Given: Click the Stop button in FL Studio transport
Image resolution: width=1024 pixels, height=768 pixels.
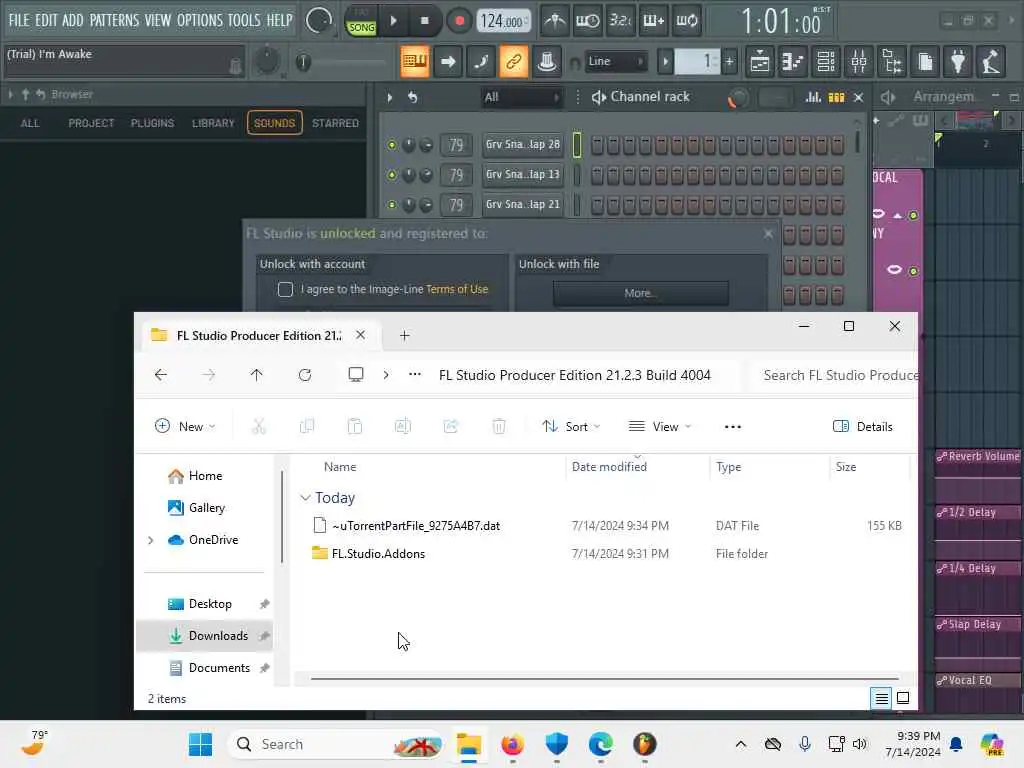Looking at the screenshot, I should (424, 21).
